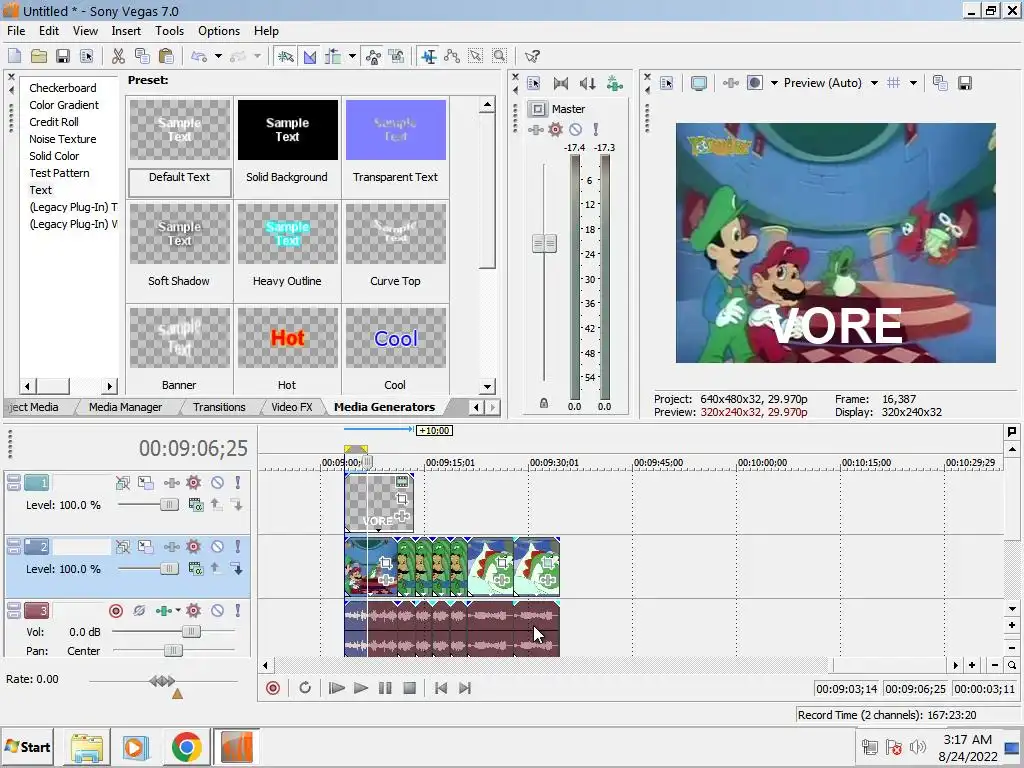Screen dimensions: 1024x768
Task: Click the Master volume fader handle
Action: coord(545,244)
